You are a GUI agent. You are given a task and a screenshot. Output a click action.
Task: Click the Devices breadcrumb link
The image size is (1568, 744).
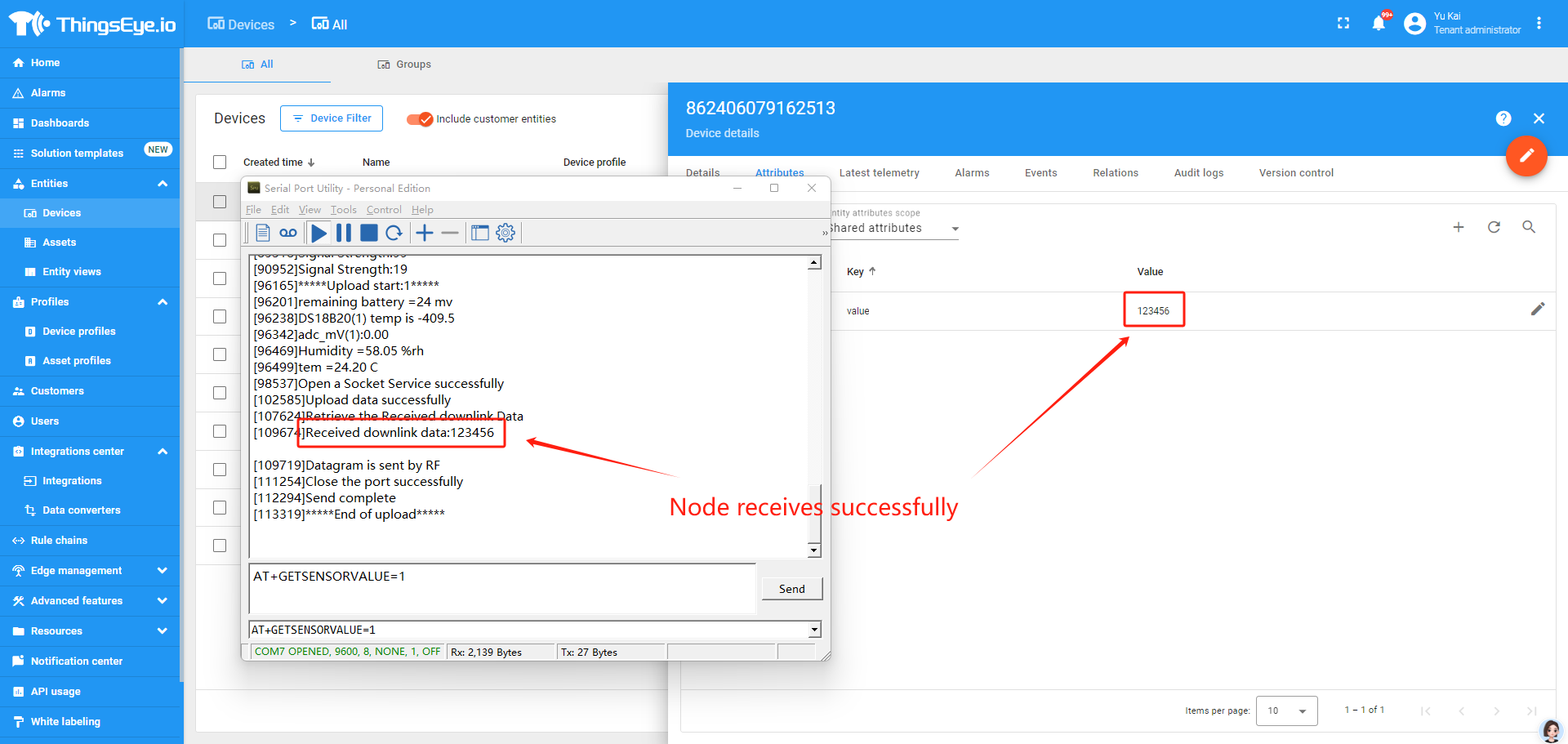(241, 25)
